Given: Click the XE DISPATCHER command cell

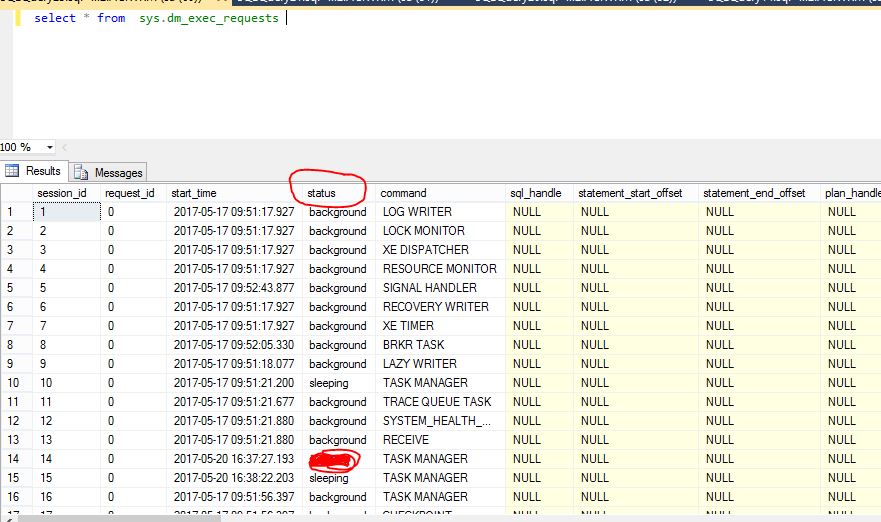Looking at the screenshot, I should 440,250.
